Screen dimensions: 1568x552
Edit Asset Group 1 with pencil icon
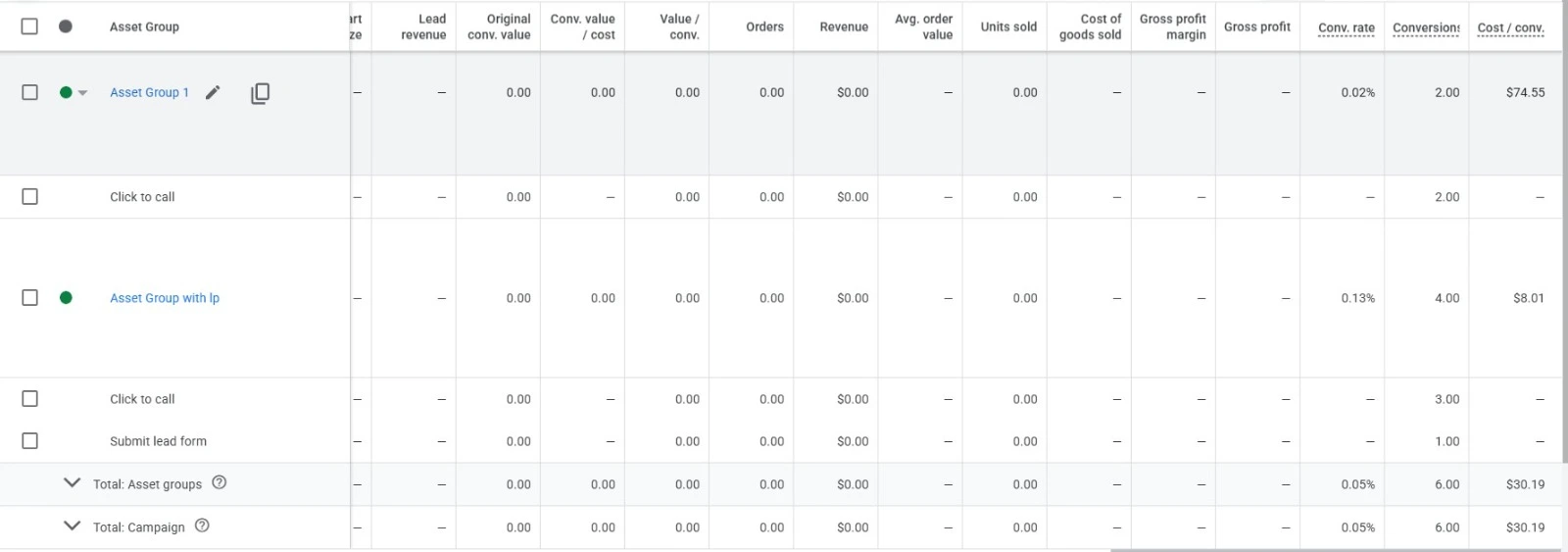(x=213, y=92)
